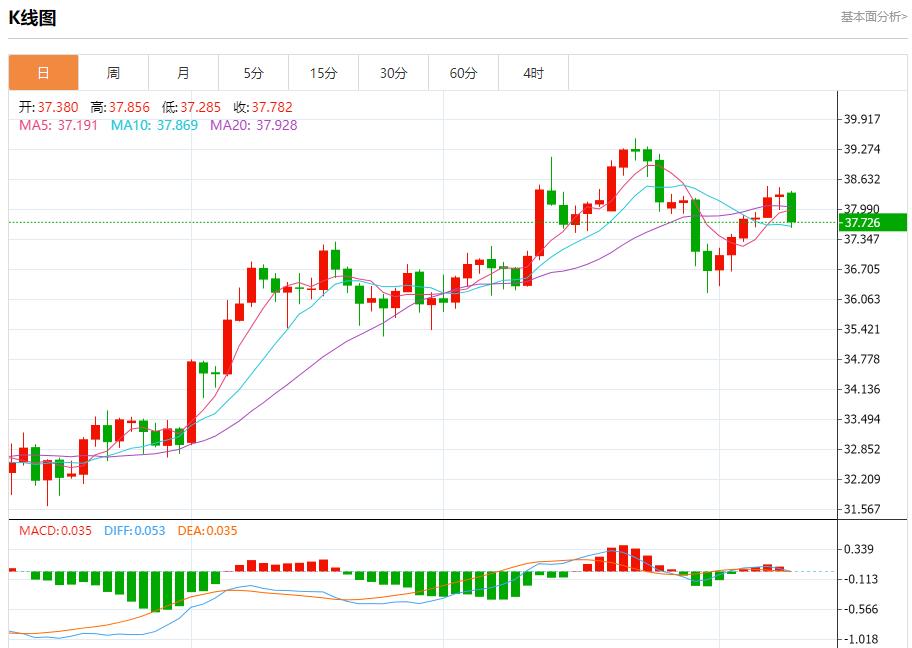Select the 5分 timeframe
The height and width of the screenshot is (648, 912).
point(252,72)
